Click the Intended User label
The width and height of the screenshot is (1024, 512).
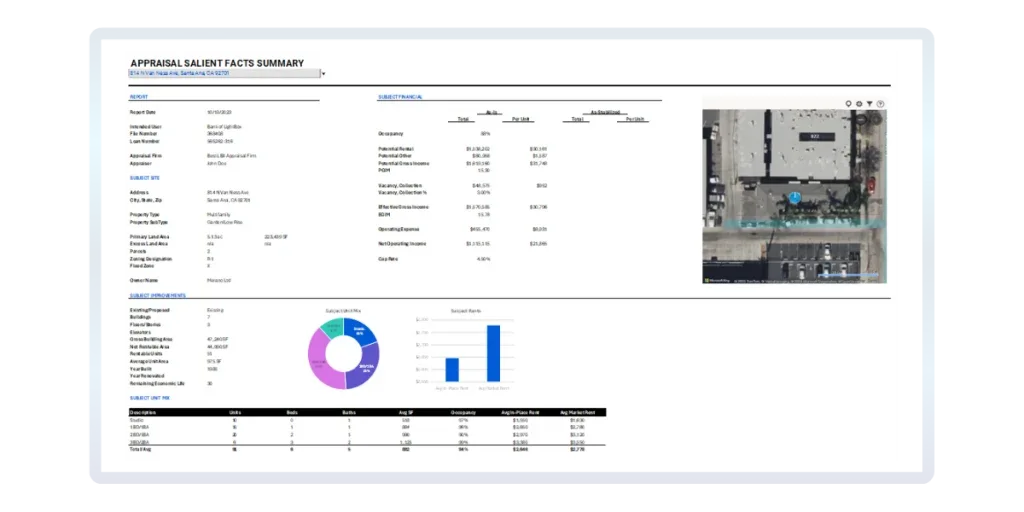tap(145, 127)
